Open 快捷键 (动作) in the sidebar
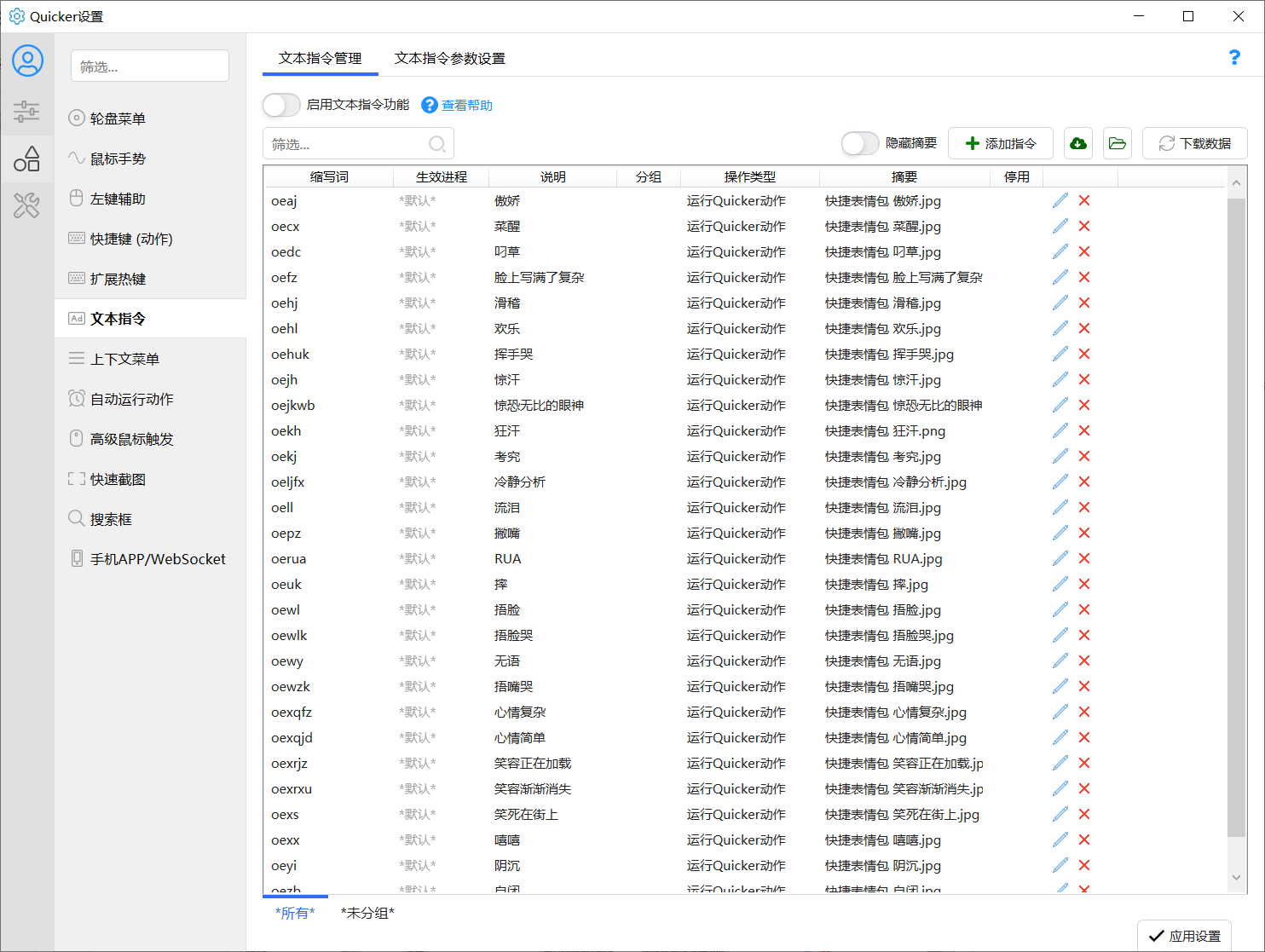The height and width of the screenshot is (952, 1265). tap(150, 239)
